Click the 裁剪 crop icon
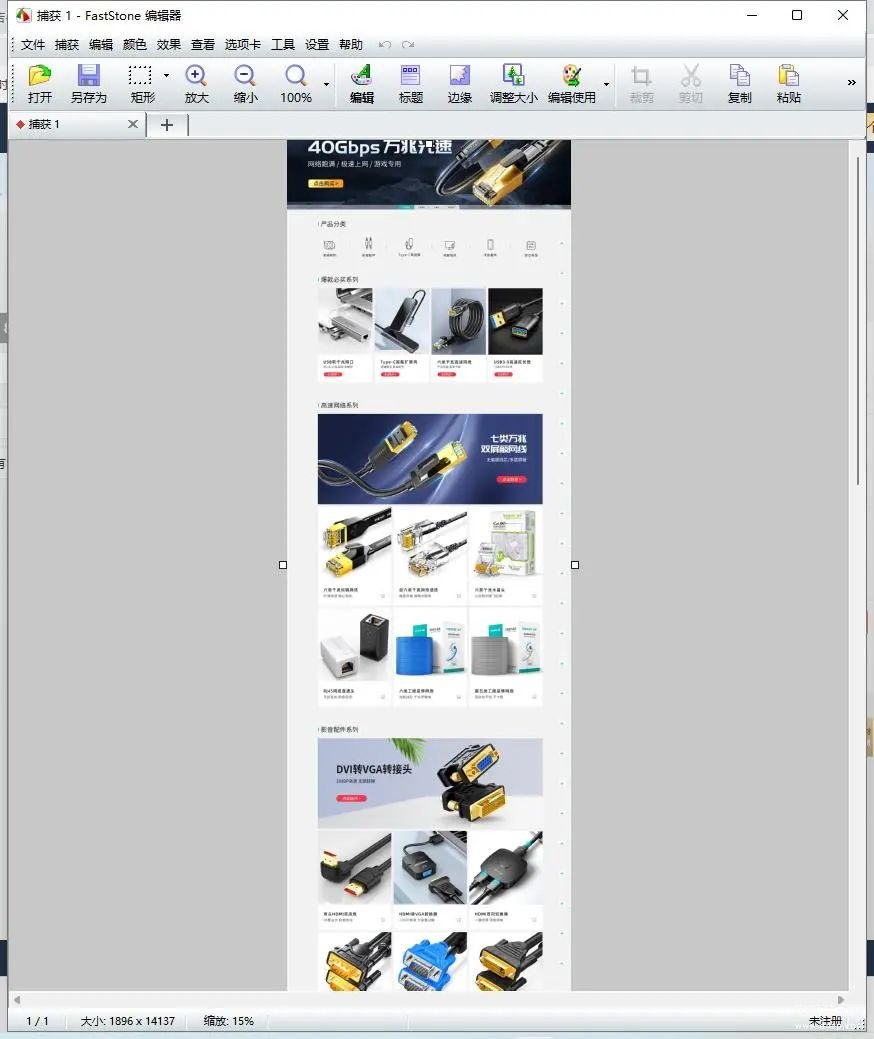 tap(641, 83)
